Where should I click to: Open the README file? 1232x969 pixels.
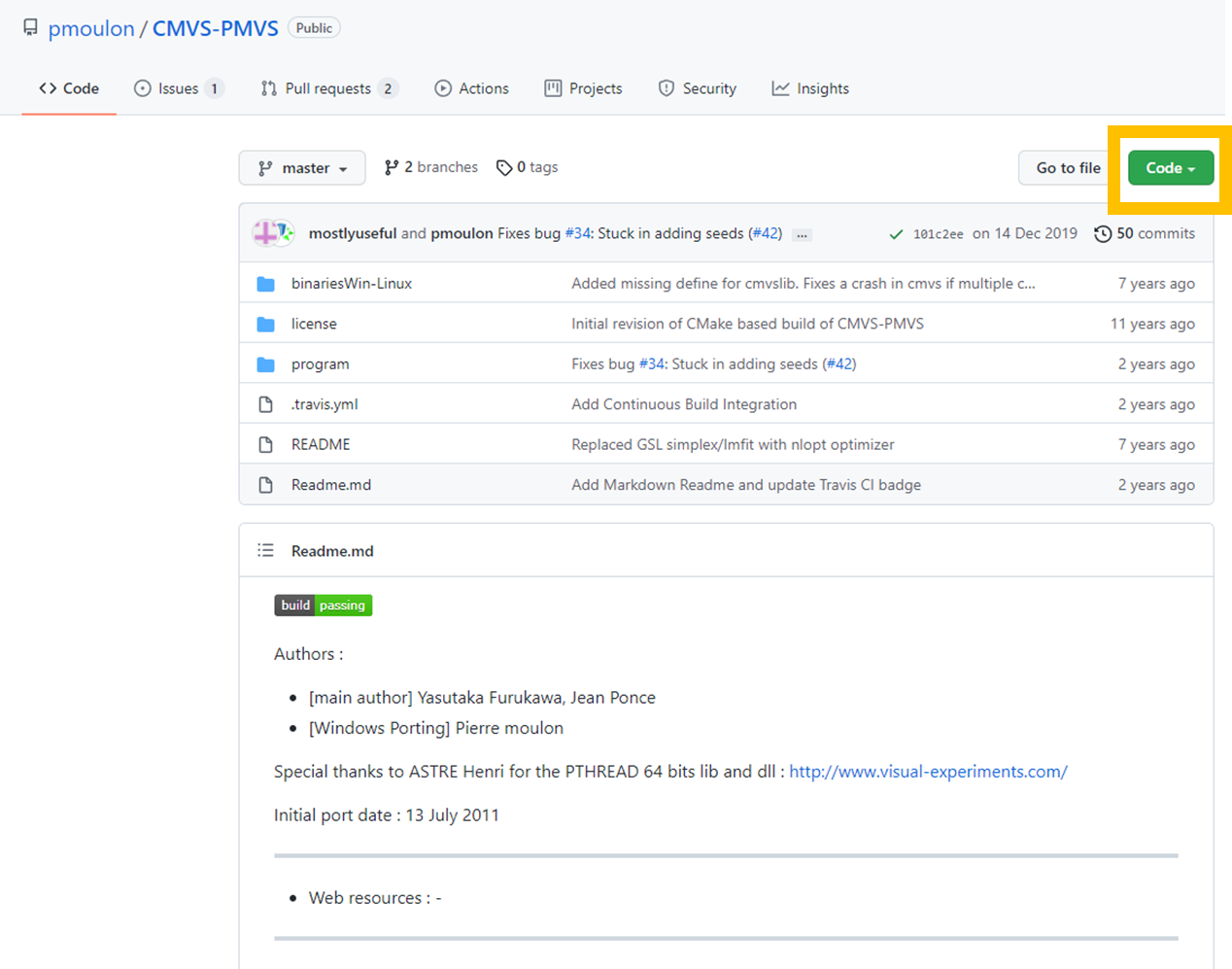(321, 444)
